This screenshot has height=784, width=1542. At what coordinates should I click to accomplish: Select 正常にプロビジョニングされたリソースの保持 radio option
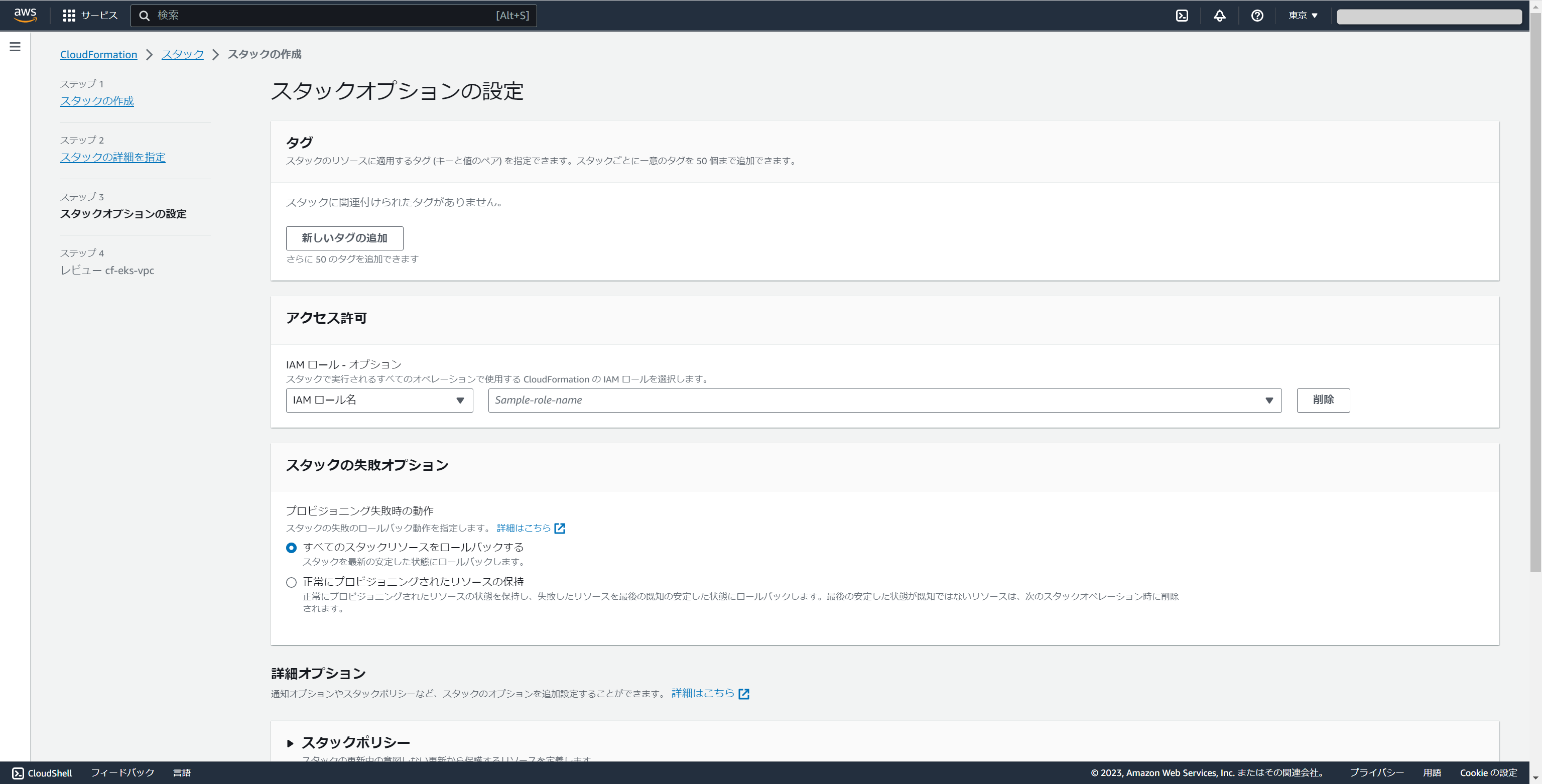(292, 582)
